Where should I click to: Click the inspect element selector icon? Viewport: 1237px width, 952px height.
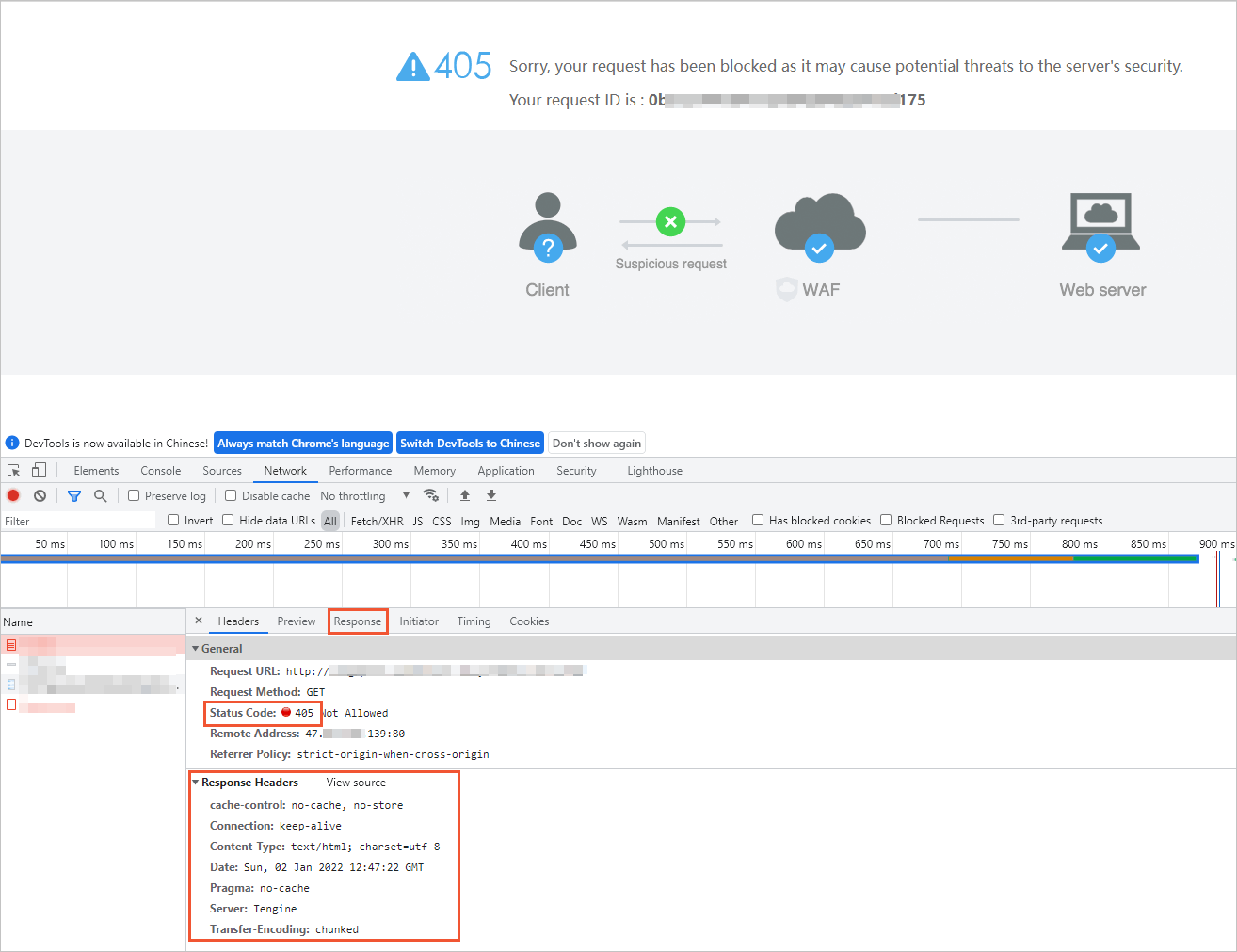pyautogui.click(x=14, y=470)
